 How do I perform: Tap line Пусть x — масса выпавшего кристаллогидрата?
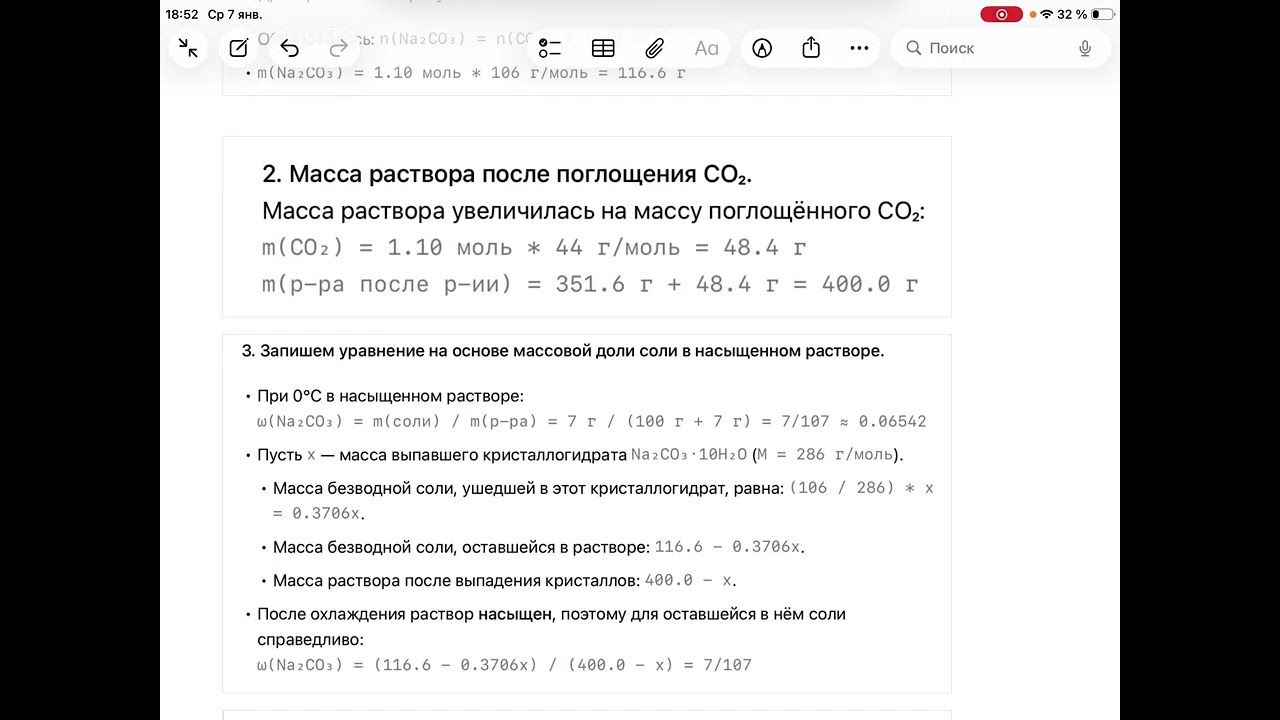coord(580,454)
